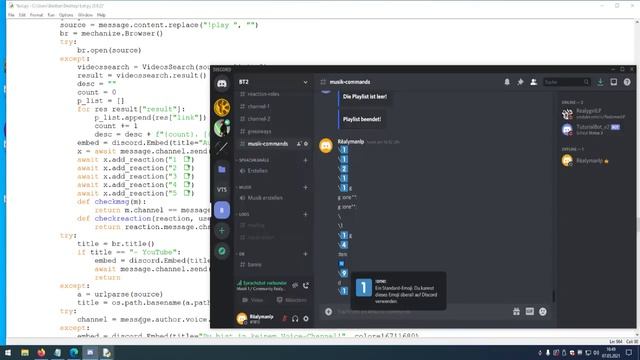Viewport: 640px width, 360px height.
Task: Click TutorialBot_v2 in member list
Action: click(594, 129)
